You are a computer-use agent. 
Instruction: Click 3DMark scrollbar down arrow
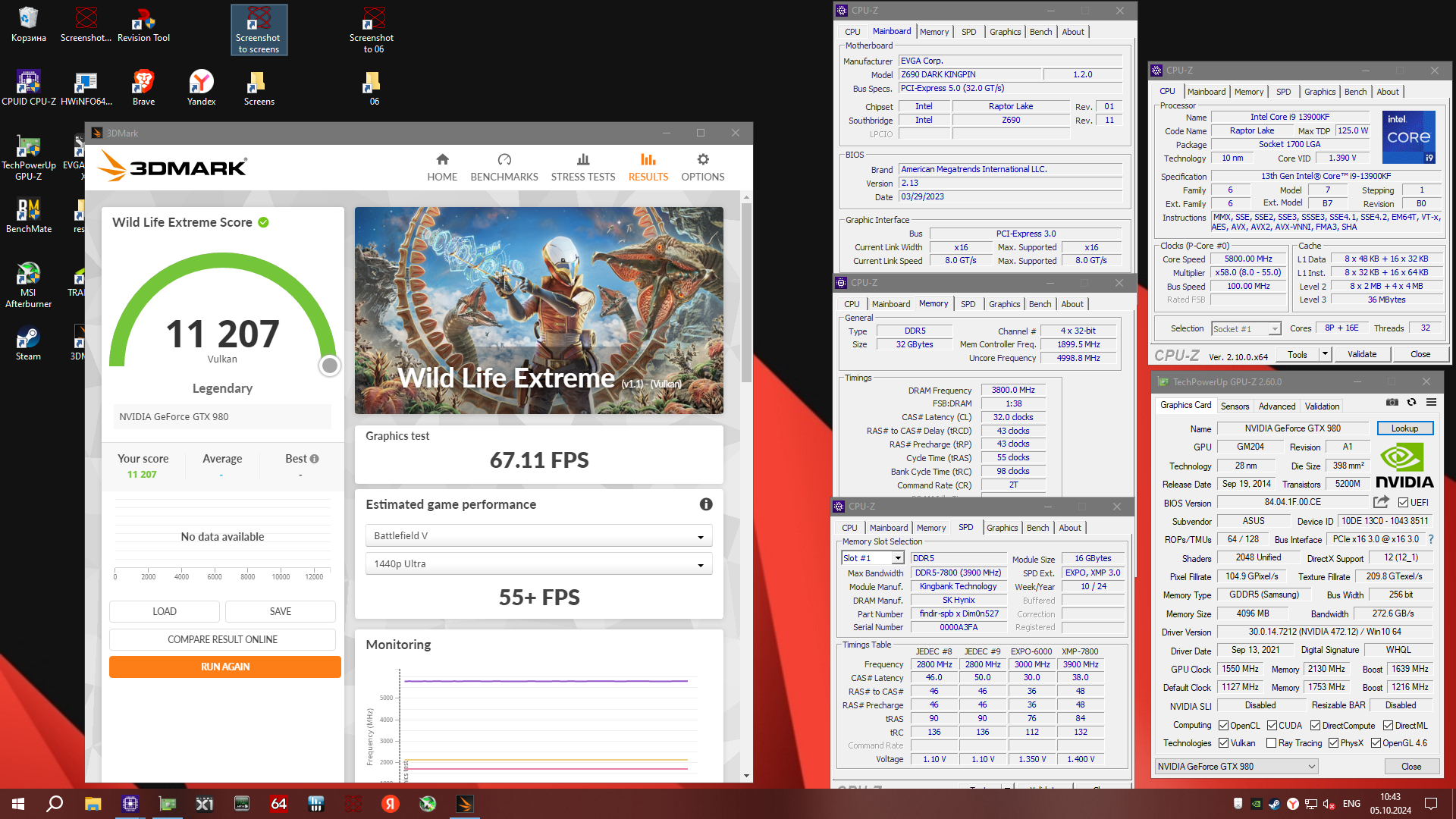pyautogui.click(x=747, y=776)
